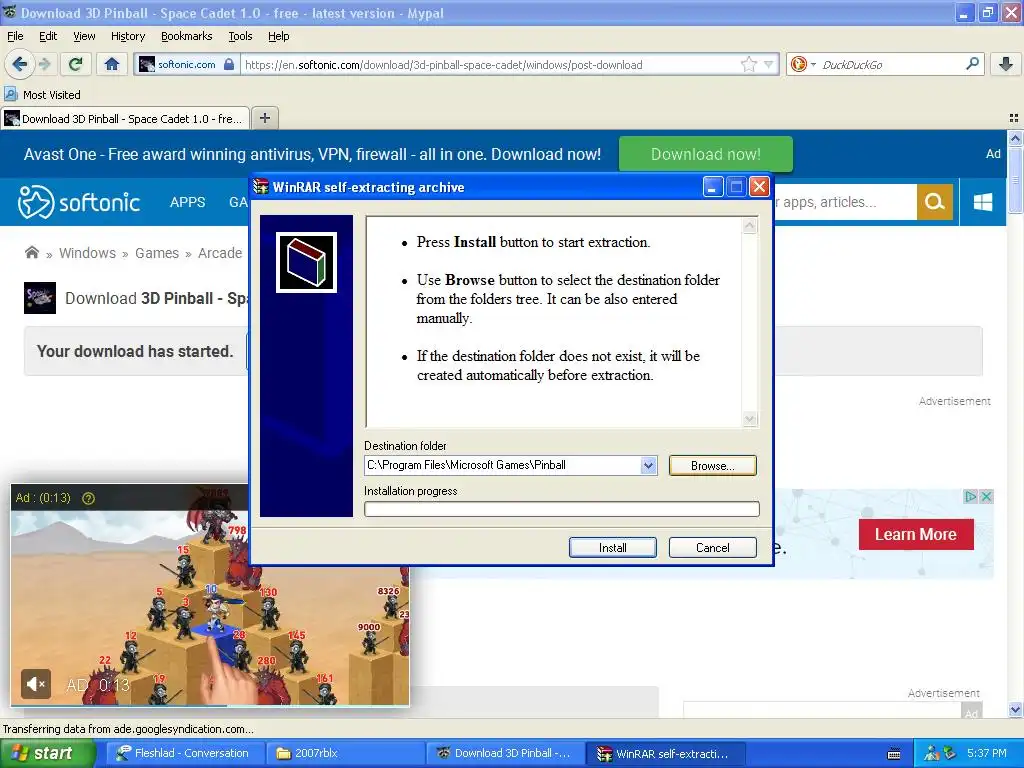Reload the page with the refresh icon
Image resolution: width=1024 pixels, height=768 pixels.
[x=75, y=64]
